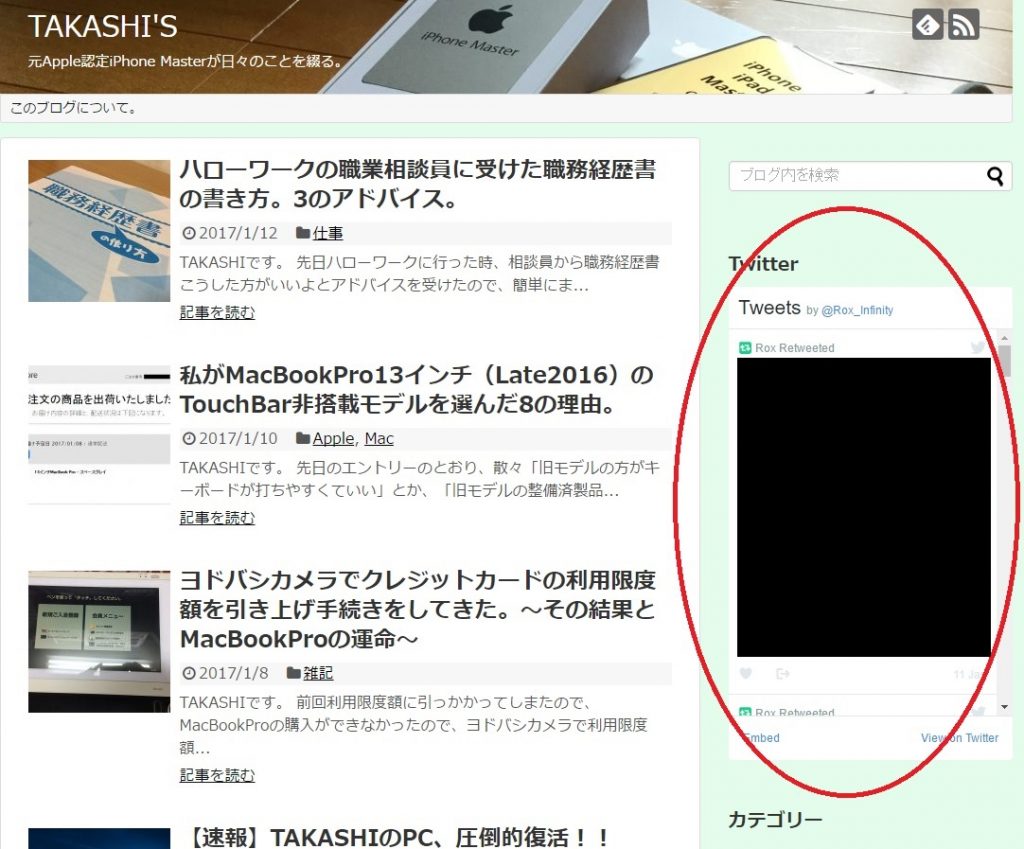Like the first tweet with heart icon
The height and width of the screenshot is (849, 1024).
746,673
